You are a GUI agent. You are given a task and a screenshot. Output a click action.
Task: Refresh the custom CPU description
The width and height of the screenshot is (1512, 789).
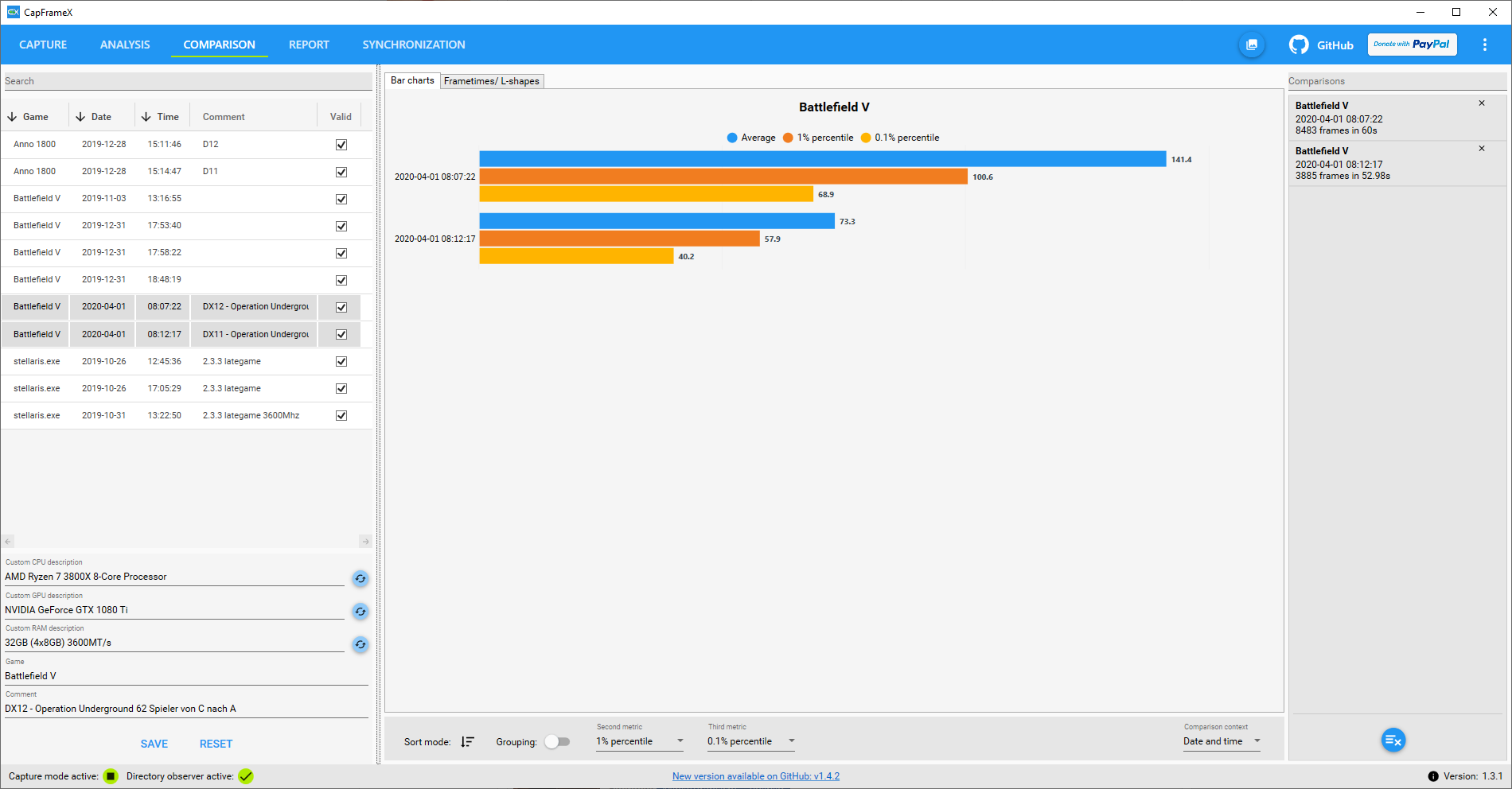point(360,578)
